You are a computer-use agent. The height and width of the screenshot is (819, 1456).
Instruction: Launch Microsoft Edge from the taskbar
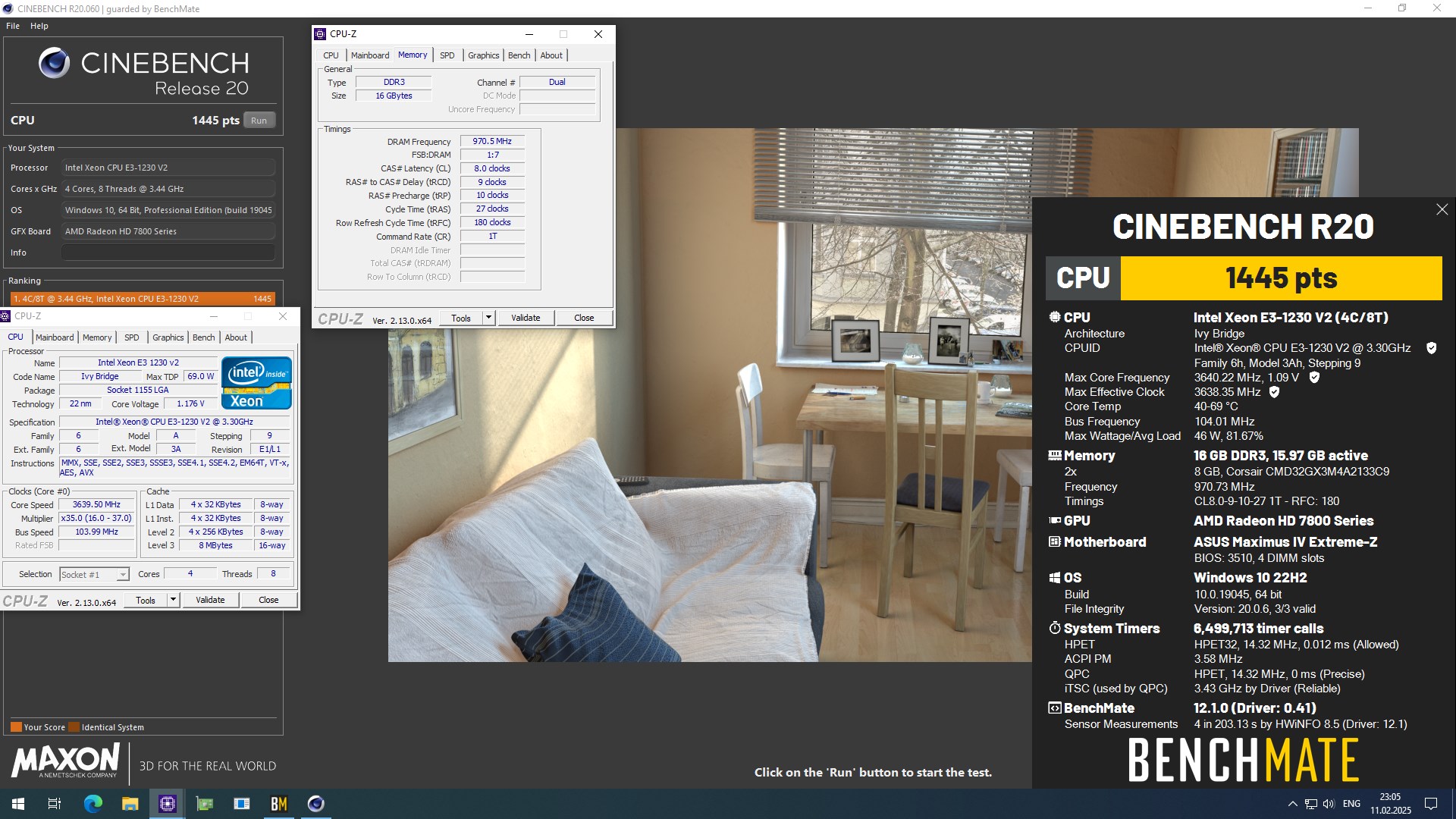93,804
